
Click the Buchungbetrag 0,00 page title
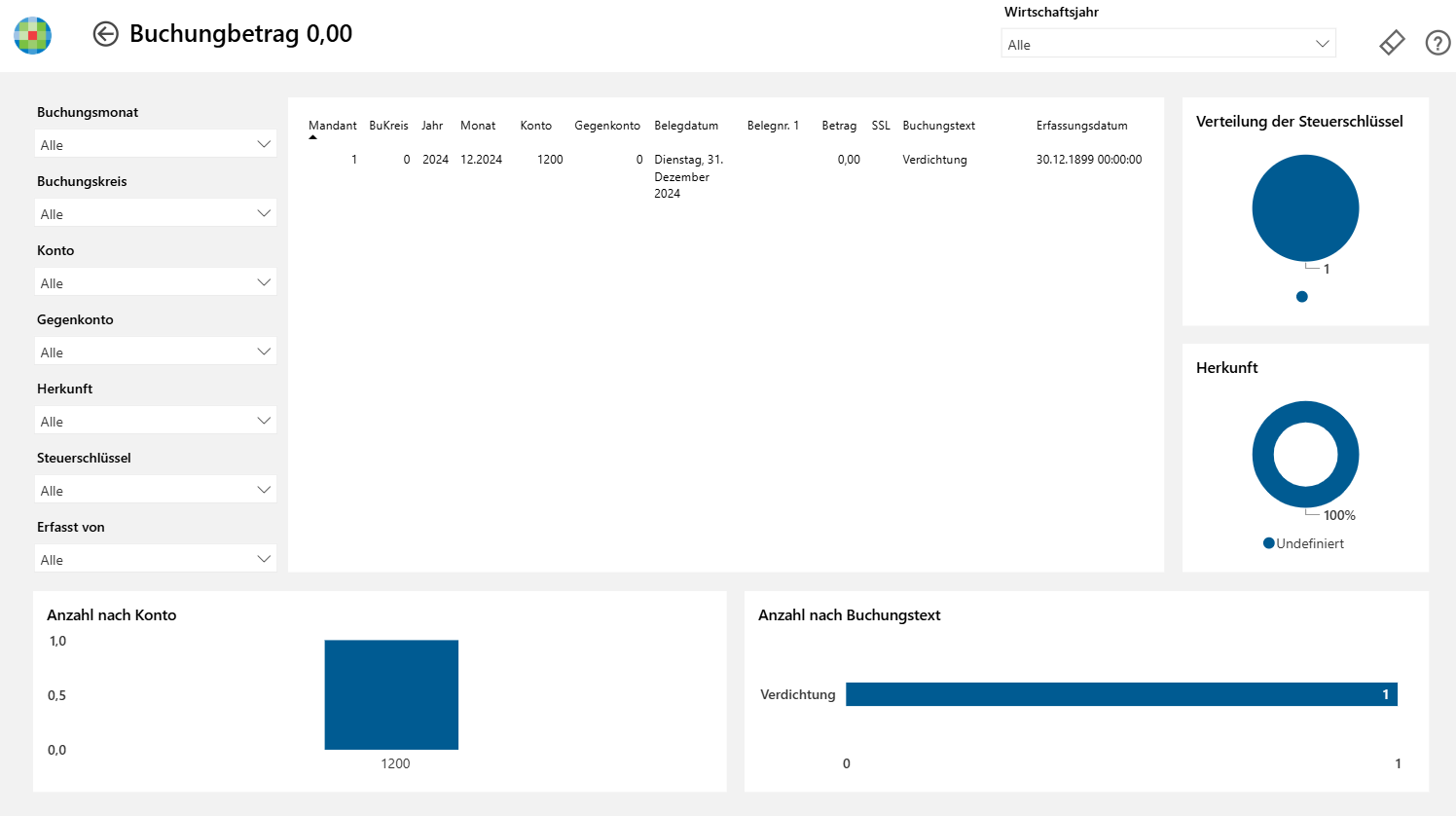[x=240, y=34]
